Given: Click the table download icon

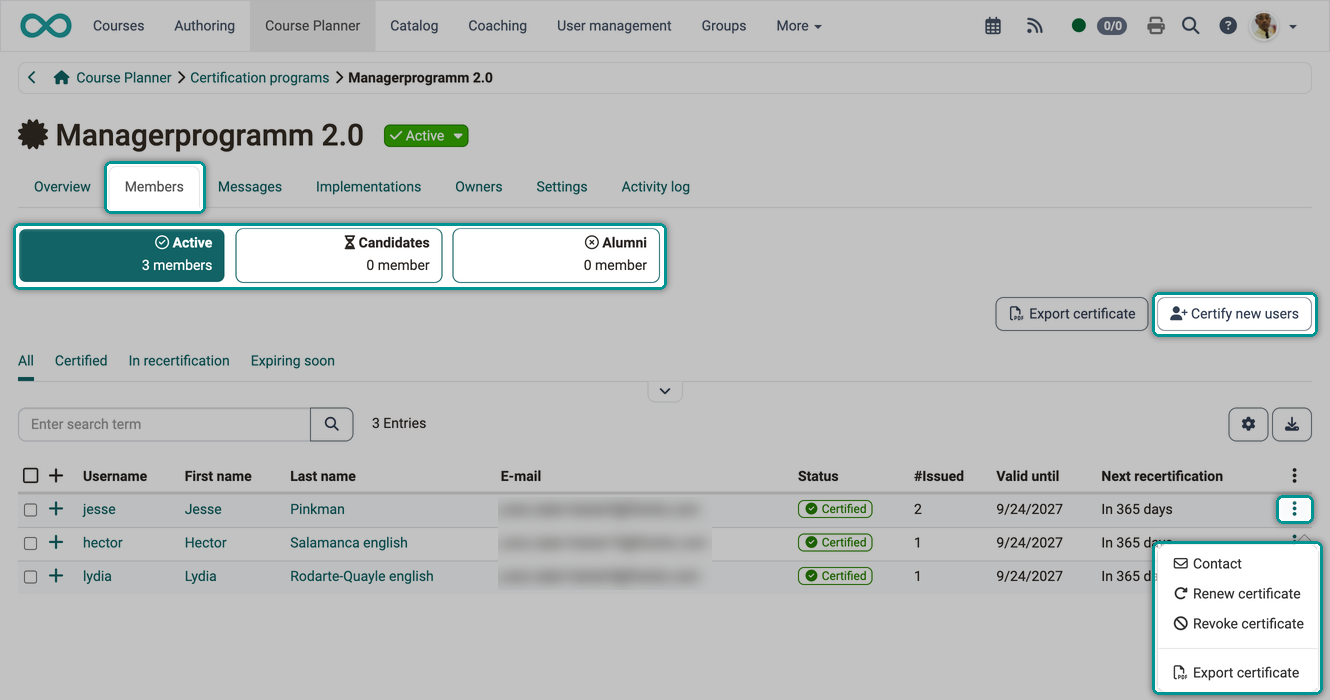Looking at the screenshot, I should [x=1292, y=424].
